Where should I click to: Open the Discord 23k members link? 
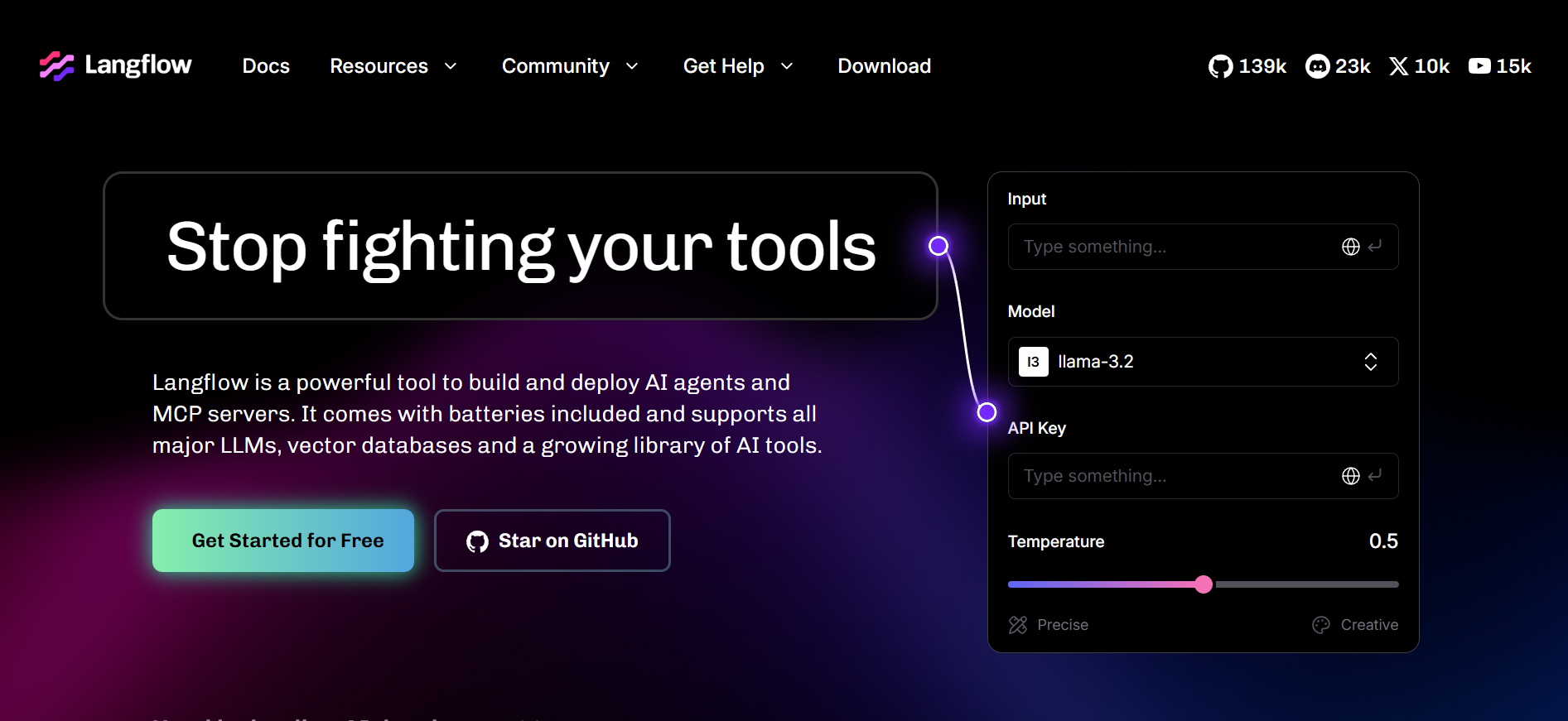[1338, 66]
